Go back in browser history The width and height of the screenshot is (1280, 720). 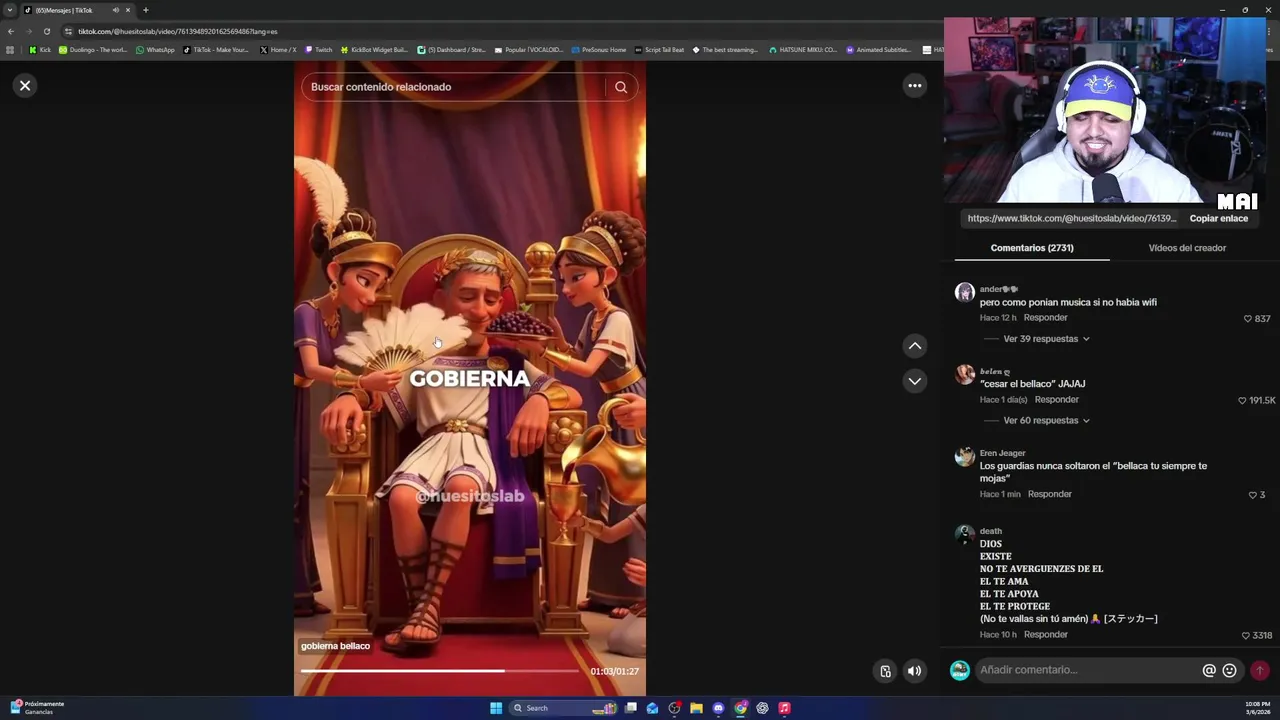[x=11, y=31]
